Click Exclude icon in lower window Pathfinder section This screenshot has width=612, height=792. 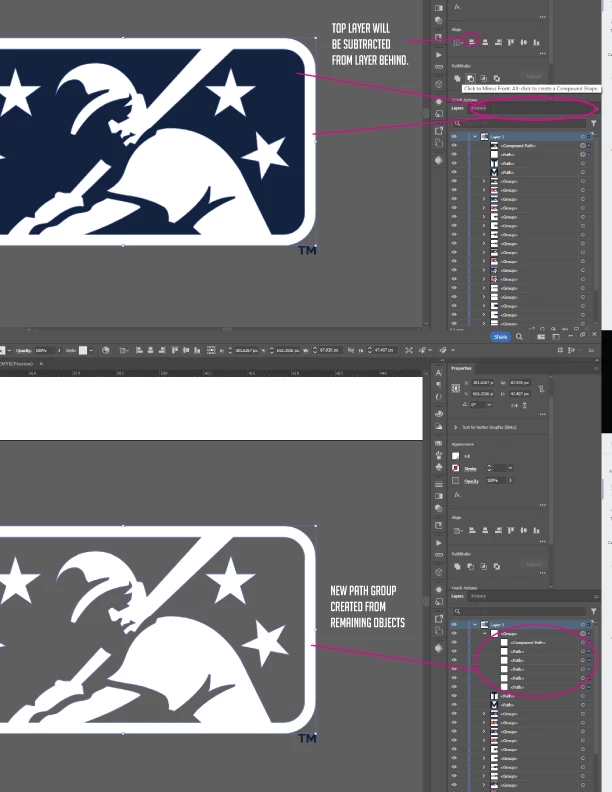pyautogui.click(x=497, y=566)
